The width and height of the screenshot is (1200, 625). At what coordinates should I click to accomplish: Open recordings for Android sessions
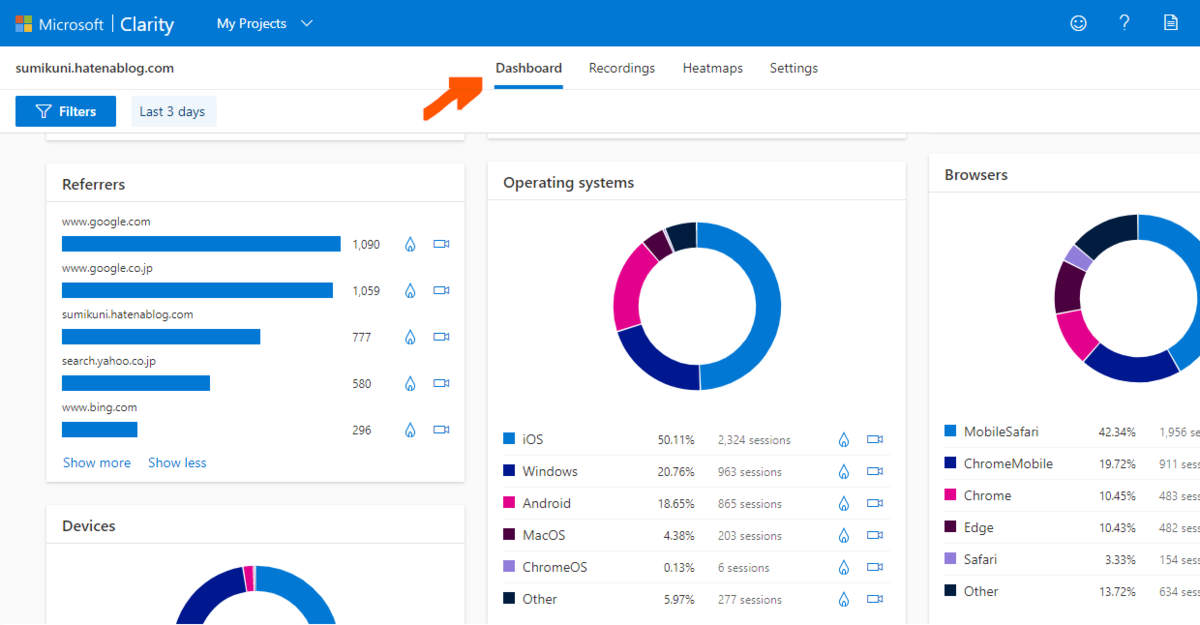[876, 503]
